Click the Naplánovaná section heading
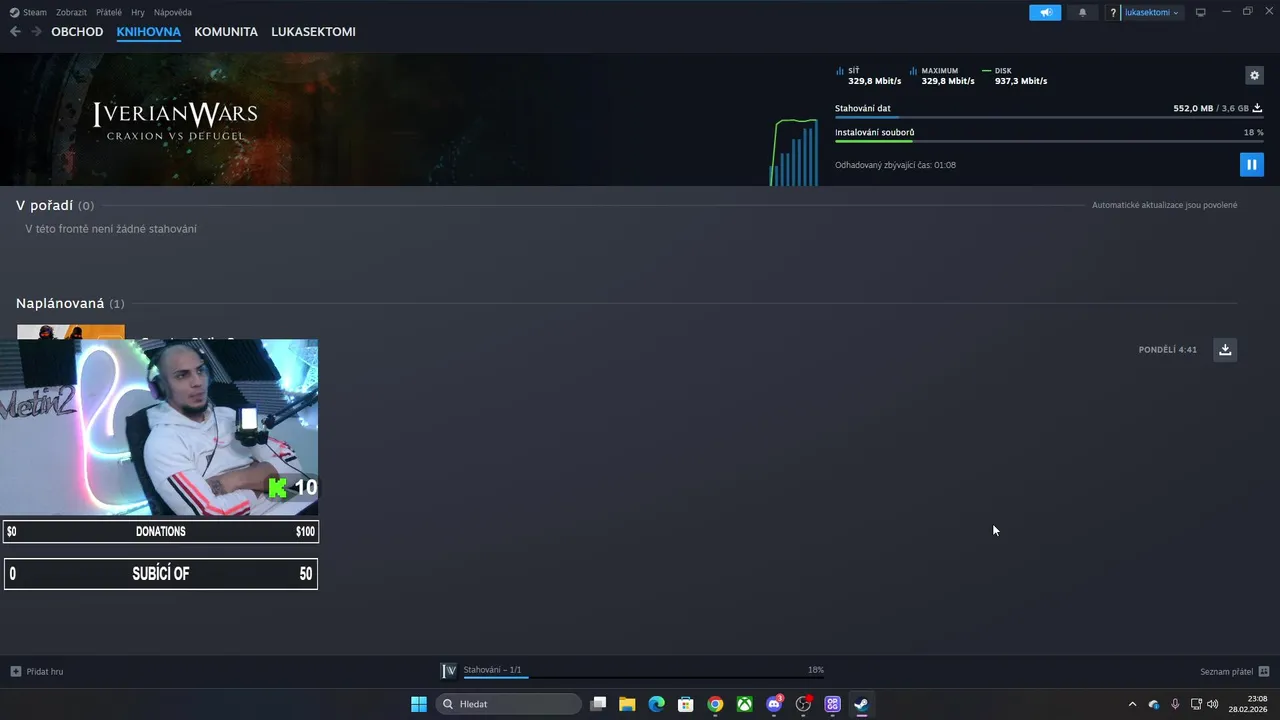This screenshot has height=720, width=1280. [60, 303]
